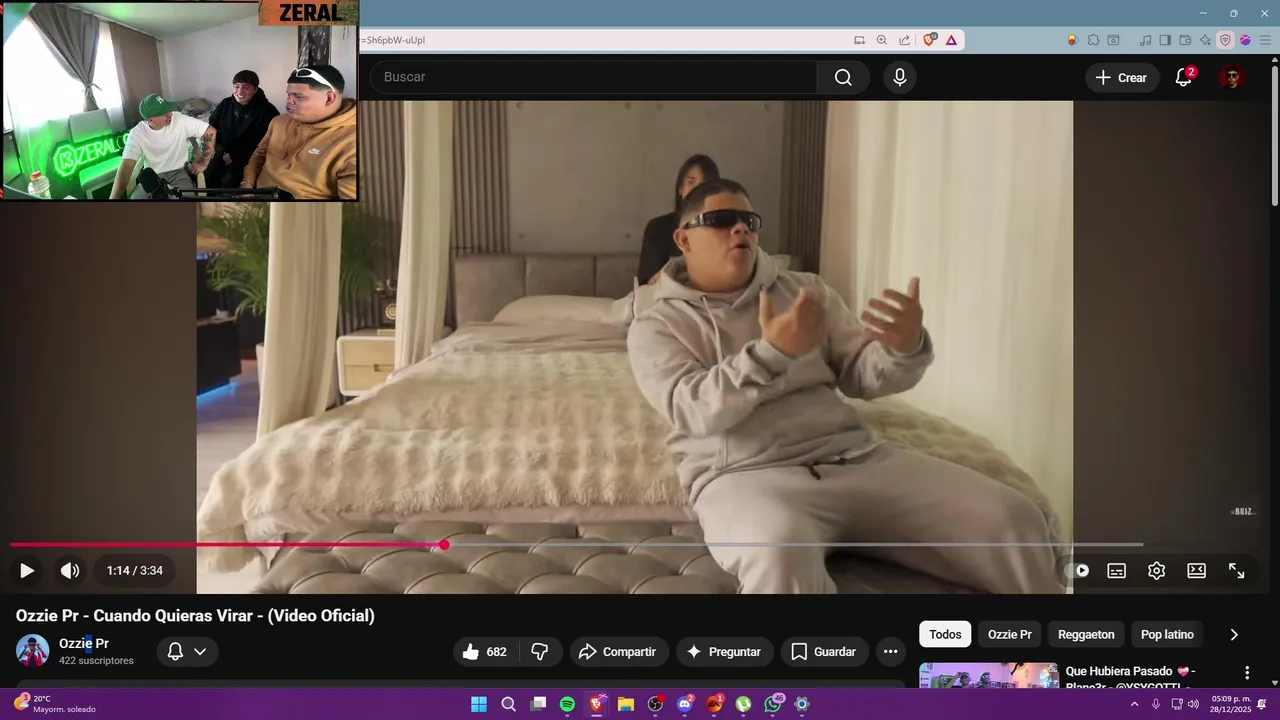Show hidden system tray icons chevron
This screenshot has width=1280, height=720.
(1134, 704)
